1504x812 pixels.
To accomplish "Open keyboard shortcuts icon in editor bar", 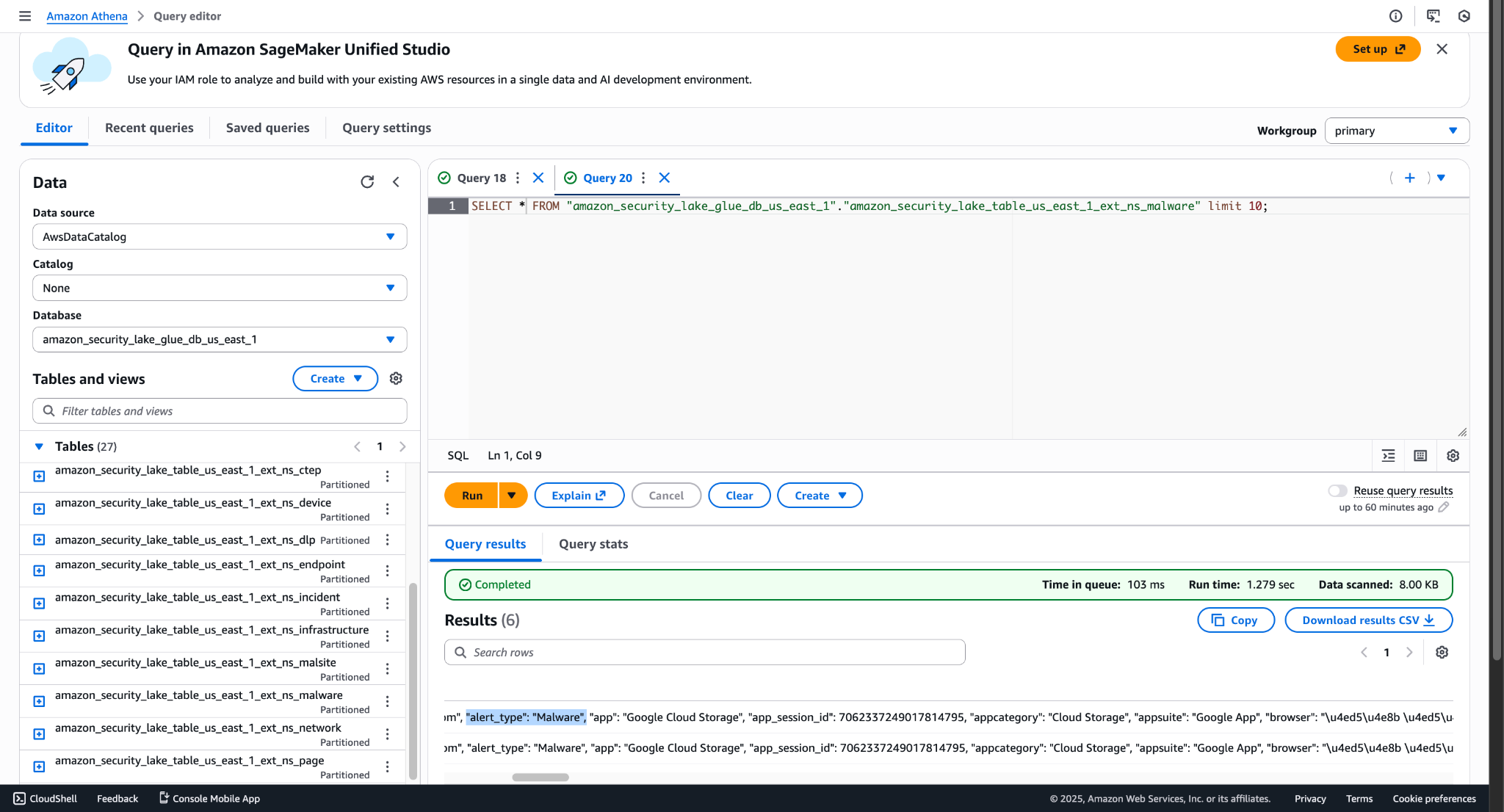I will tap(1420, 456).
